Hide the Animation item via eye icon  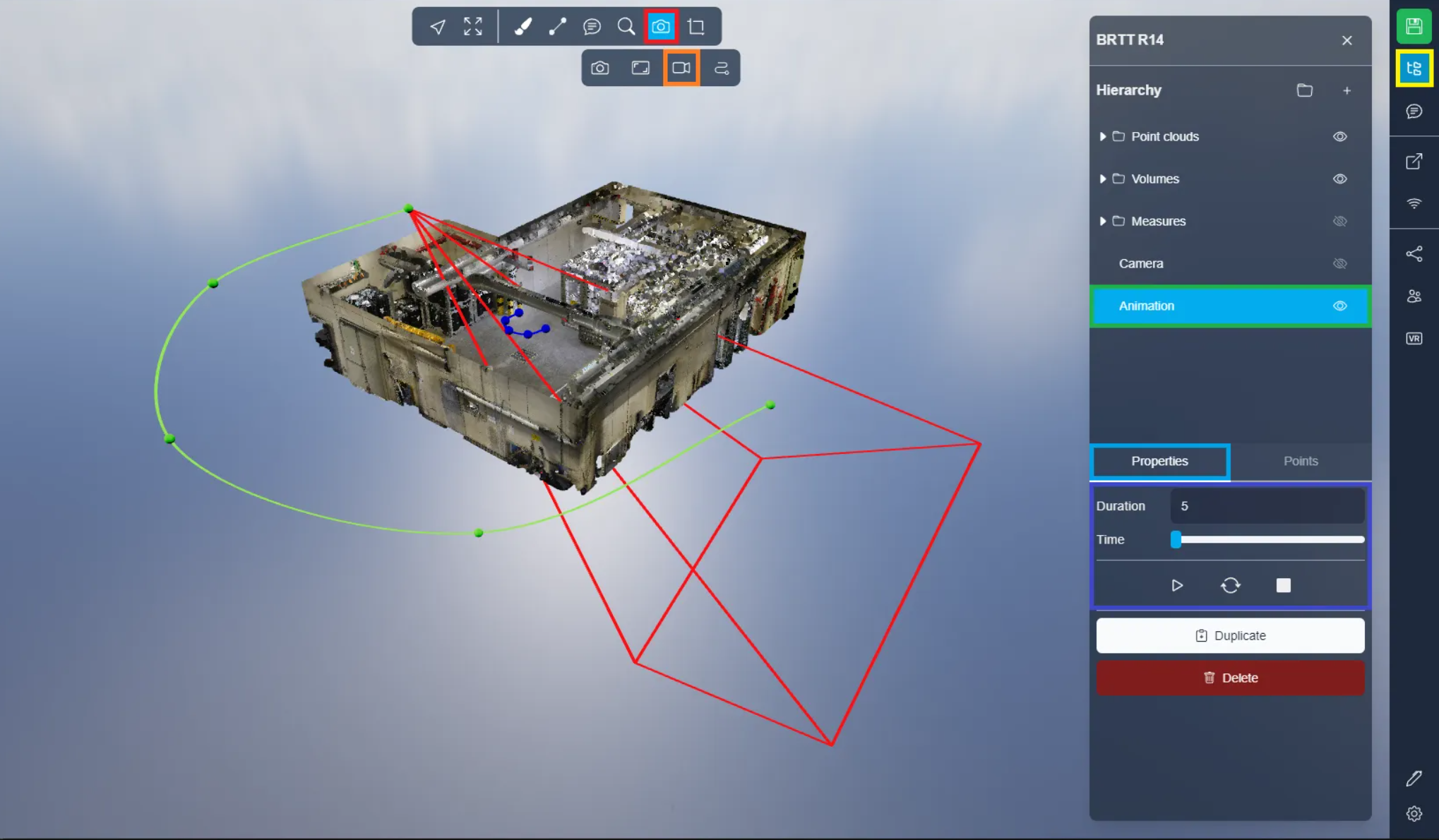pos(1339,306)
